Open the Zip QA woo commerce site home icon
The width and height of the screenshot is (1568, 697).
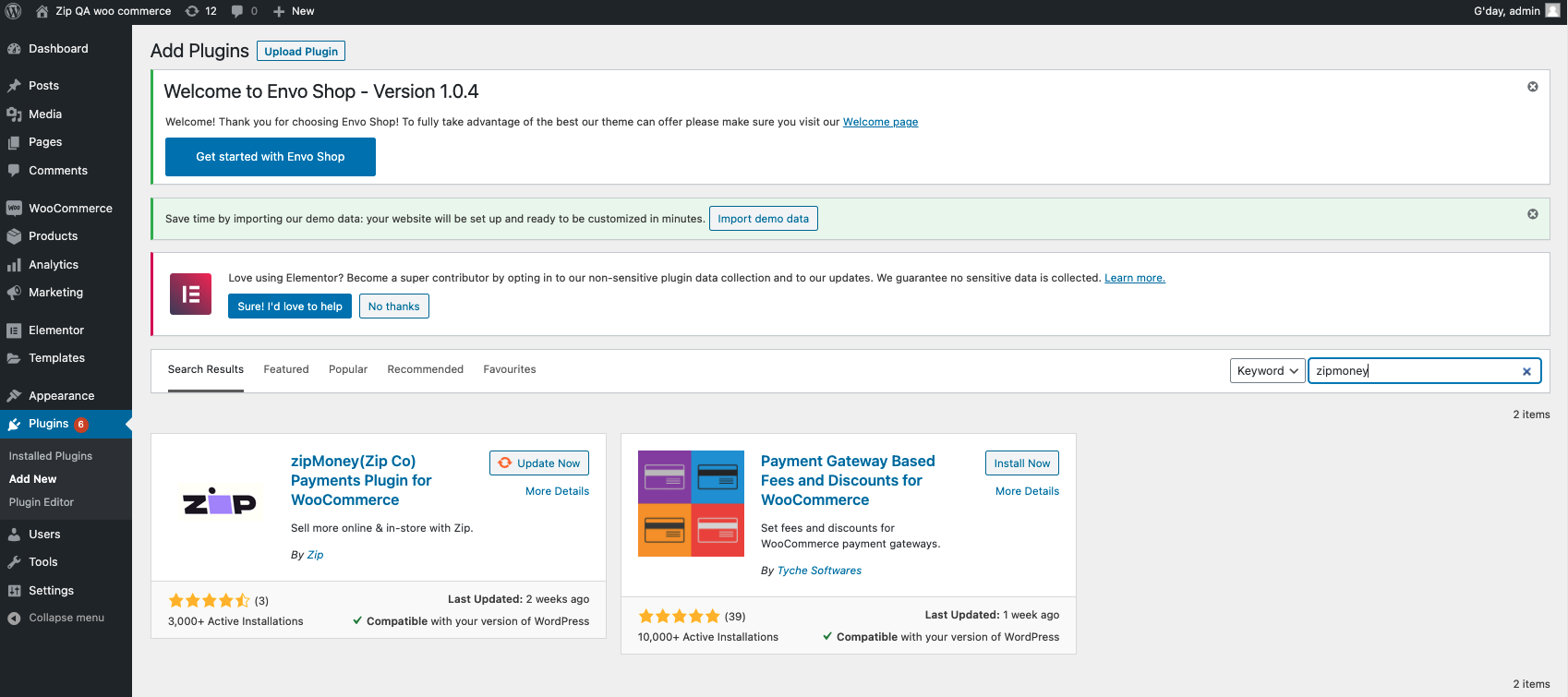click(x=42, y=11)
